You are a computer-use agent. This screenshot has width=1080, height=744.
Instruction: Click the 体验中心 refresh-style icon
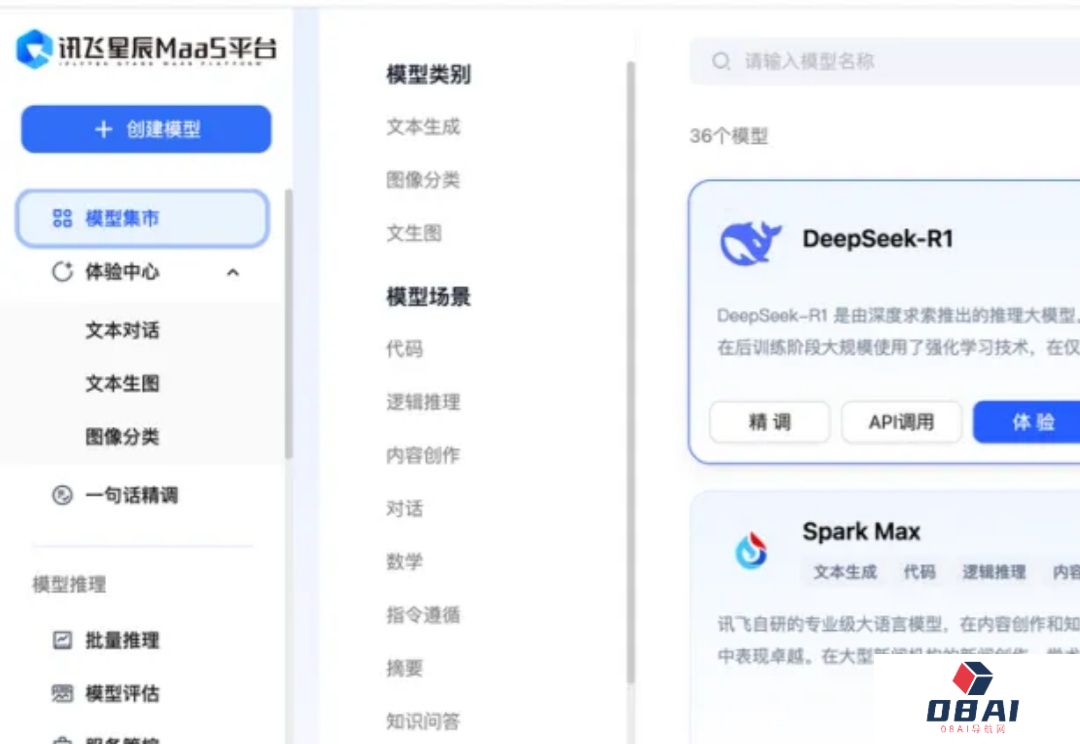point(62,271)
